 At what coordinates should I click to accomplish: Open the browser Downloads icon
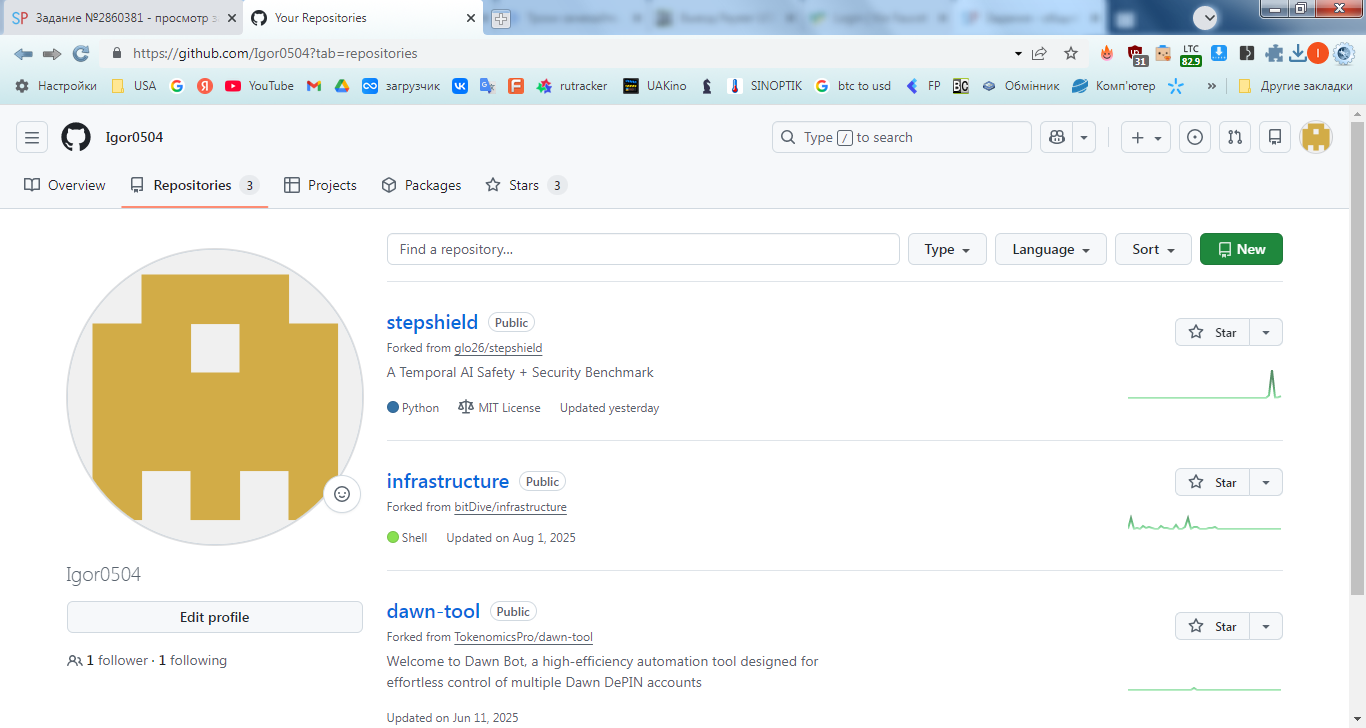click(x=1298, y=53)
